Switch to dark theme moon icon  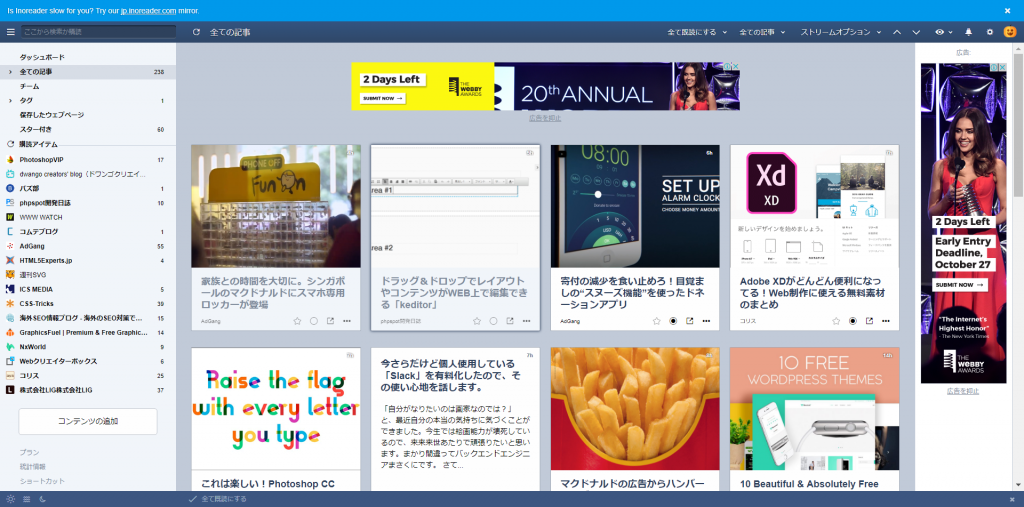[x=42, y=499]
